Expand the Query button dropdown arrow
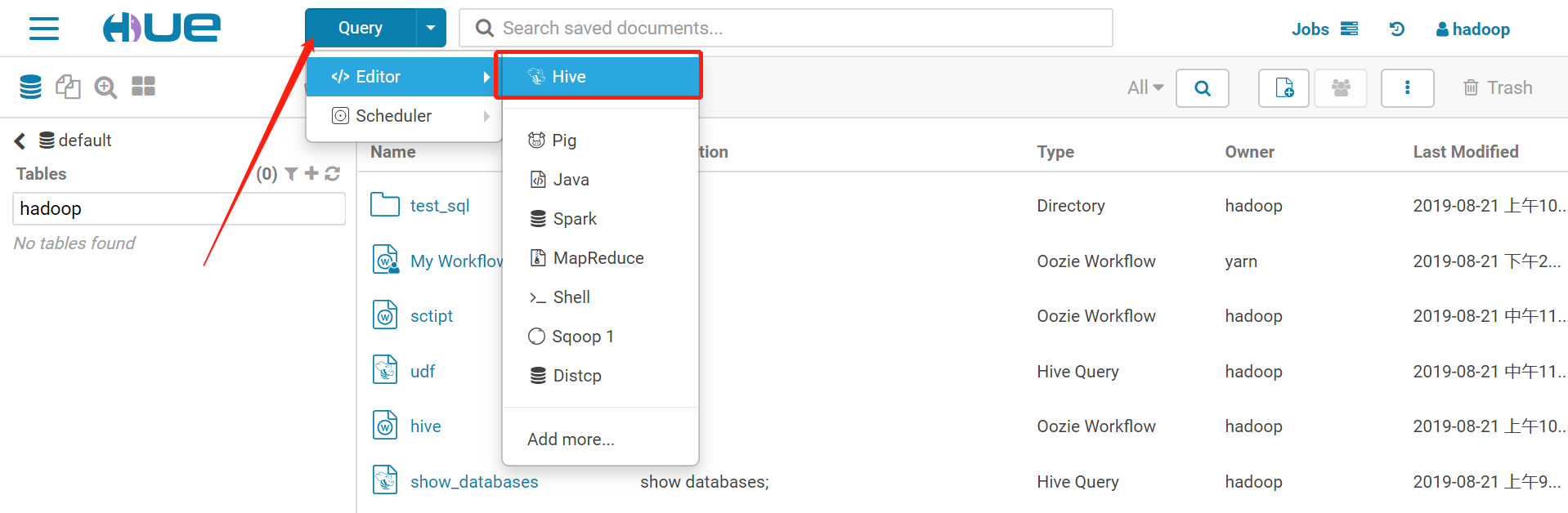The height and width of the screenshot is (513, 1568). 431,29
